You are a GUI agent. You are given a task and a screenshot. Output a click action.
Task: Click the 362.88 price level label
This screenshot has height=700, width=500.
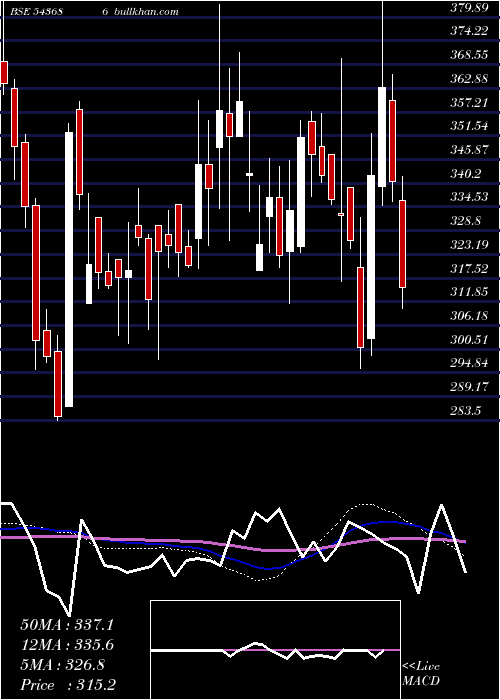tap(469, 79)
